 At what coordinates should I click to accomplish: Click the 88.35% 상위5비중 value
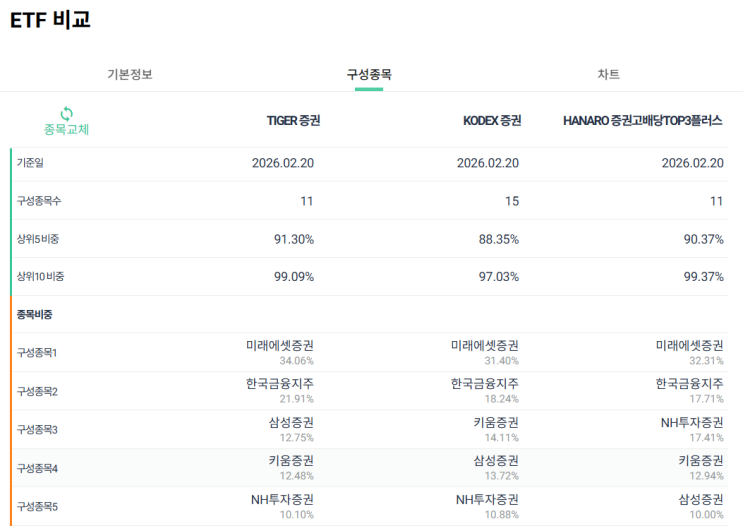pyautogui.click(x=498, y=239)
